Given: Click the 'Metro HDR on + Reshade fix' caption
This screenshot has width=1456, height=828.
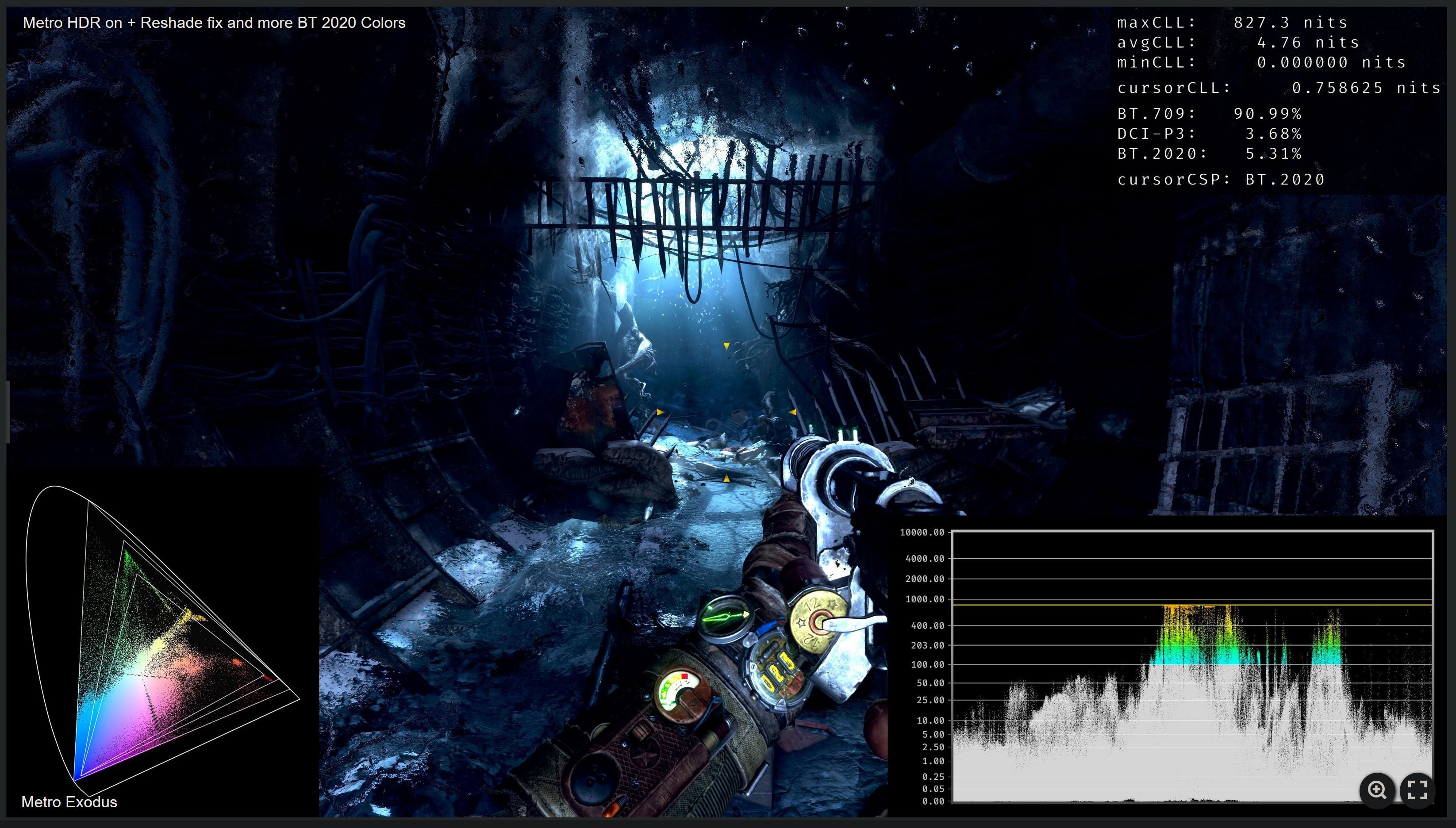Looking at the screenshot, I should (x=214, y=23).
